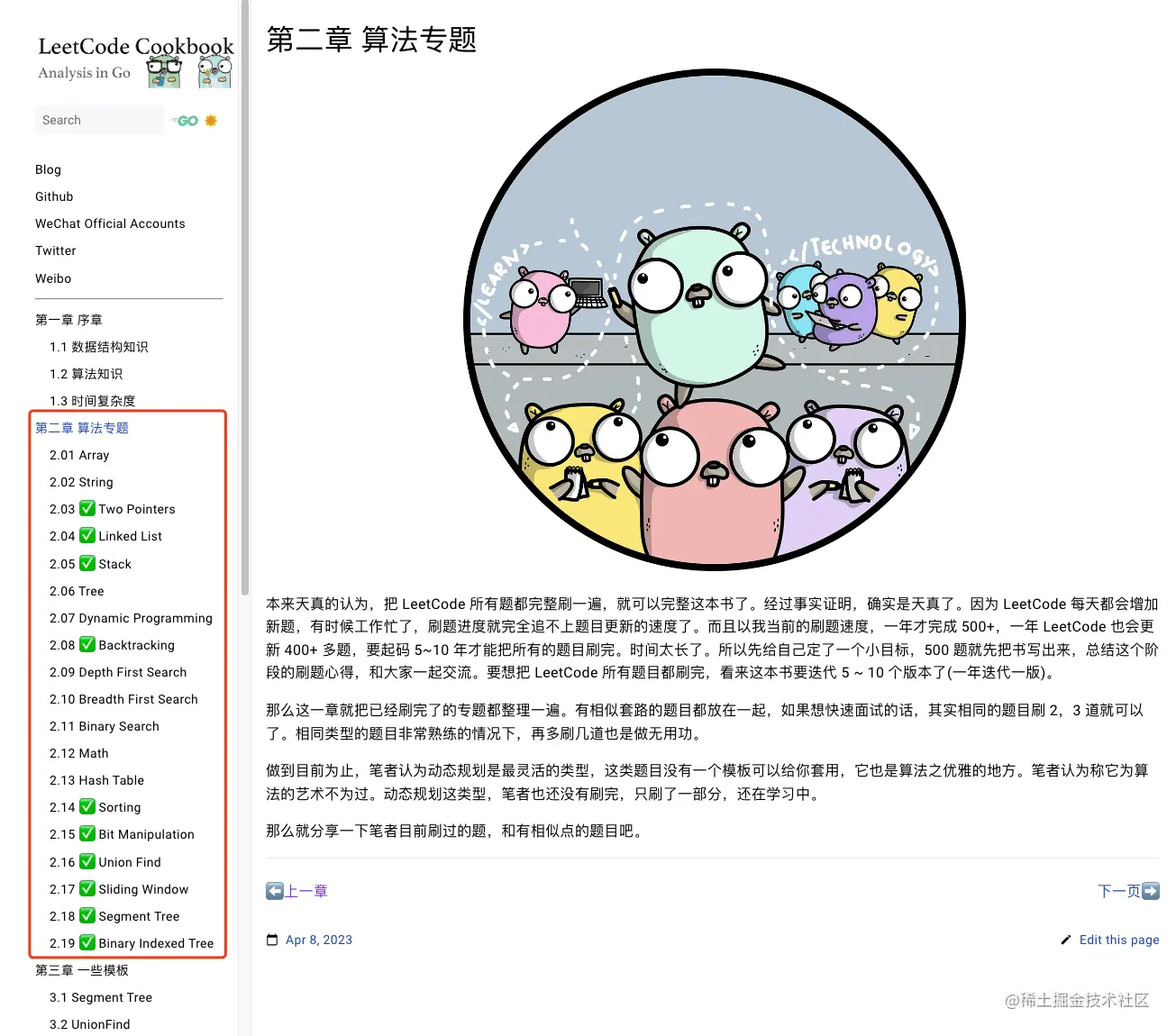Open 2.12 Math section
1176x1036 pixels.
click(x=79, y=753)
